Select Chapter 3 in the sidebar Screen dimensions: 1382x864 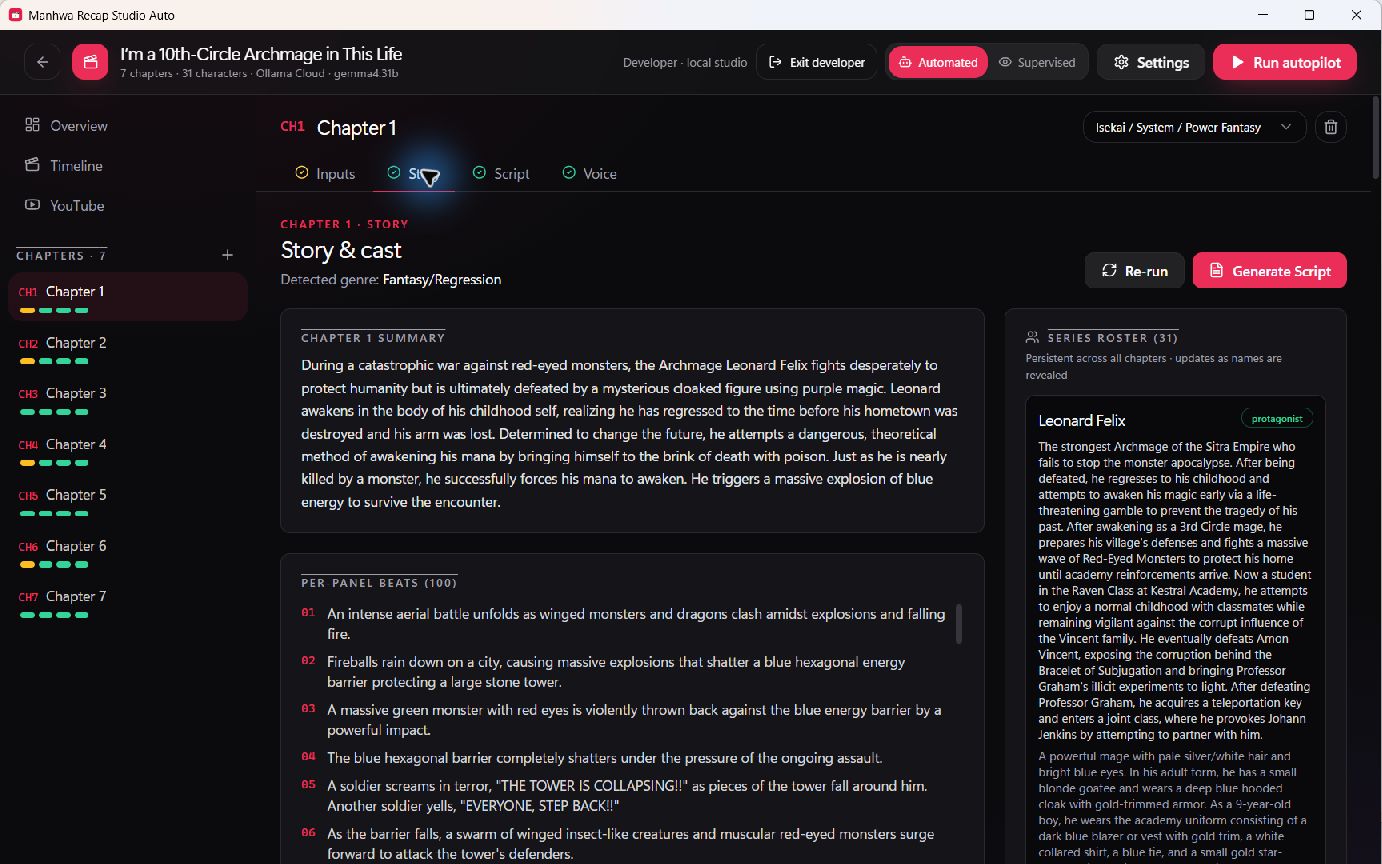[128, 399]
